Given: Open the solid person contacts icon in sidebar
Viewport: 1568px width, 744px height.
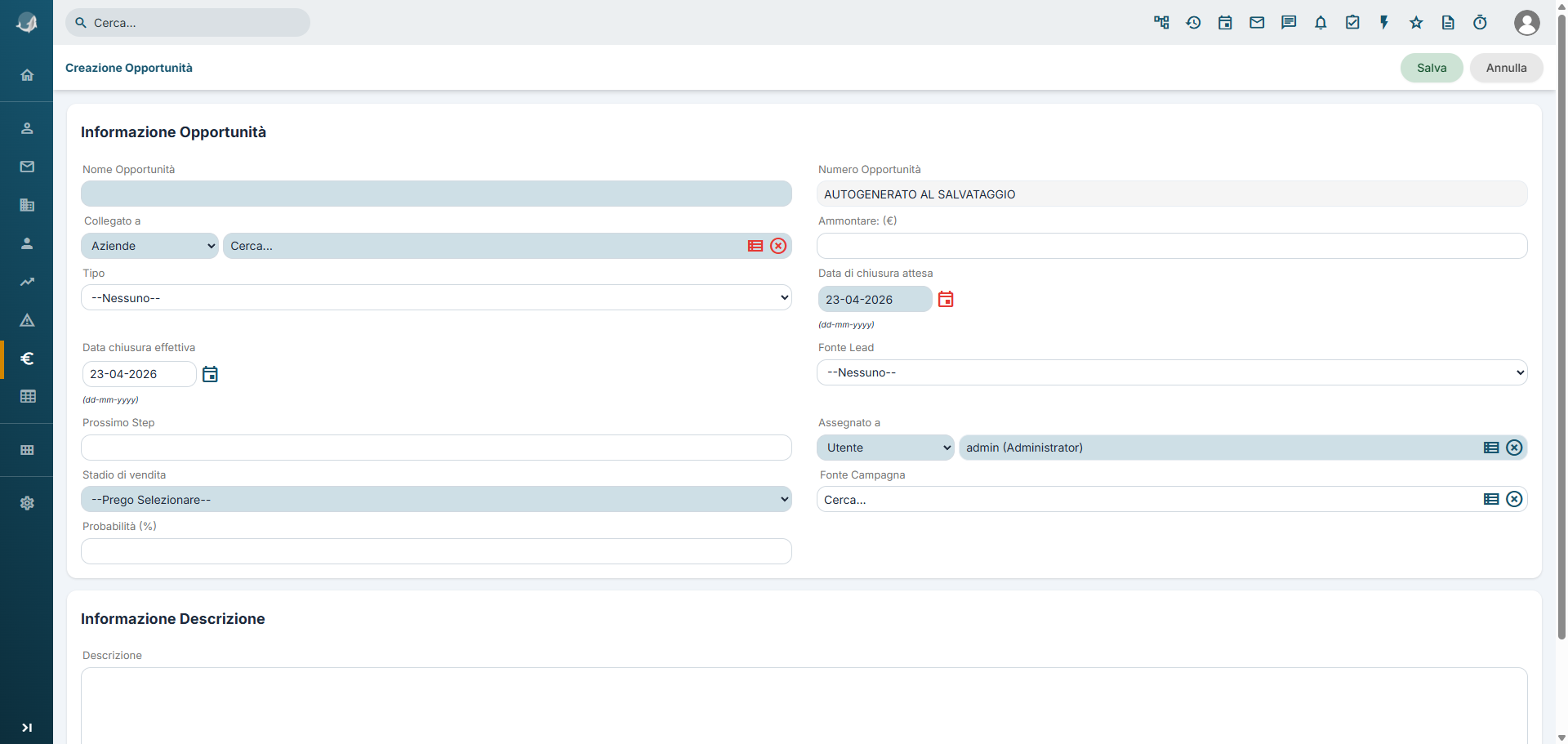Looking at the screenshot, I should (27, 243).
